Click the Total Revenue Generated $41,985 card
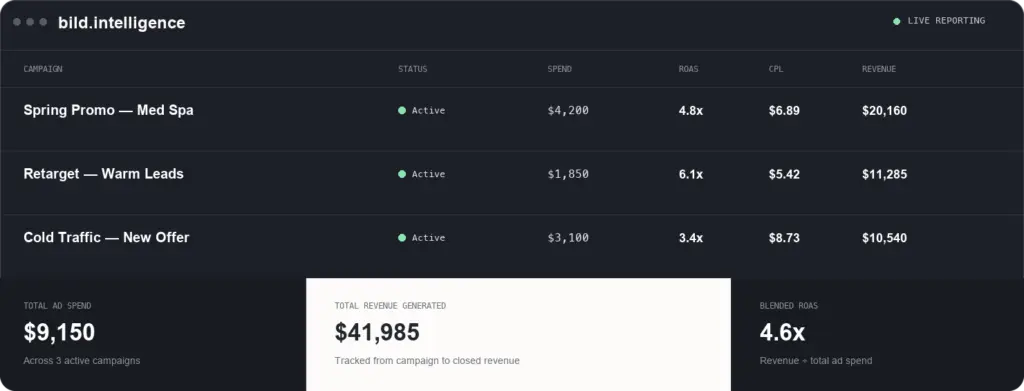 click(519, 334)
